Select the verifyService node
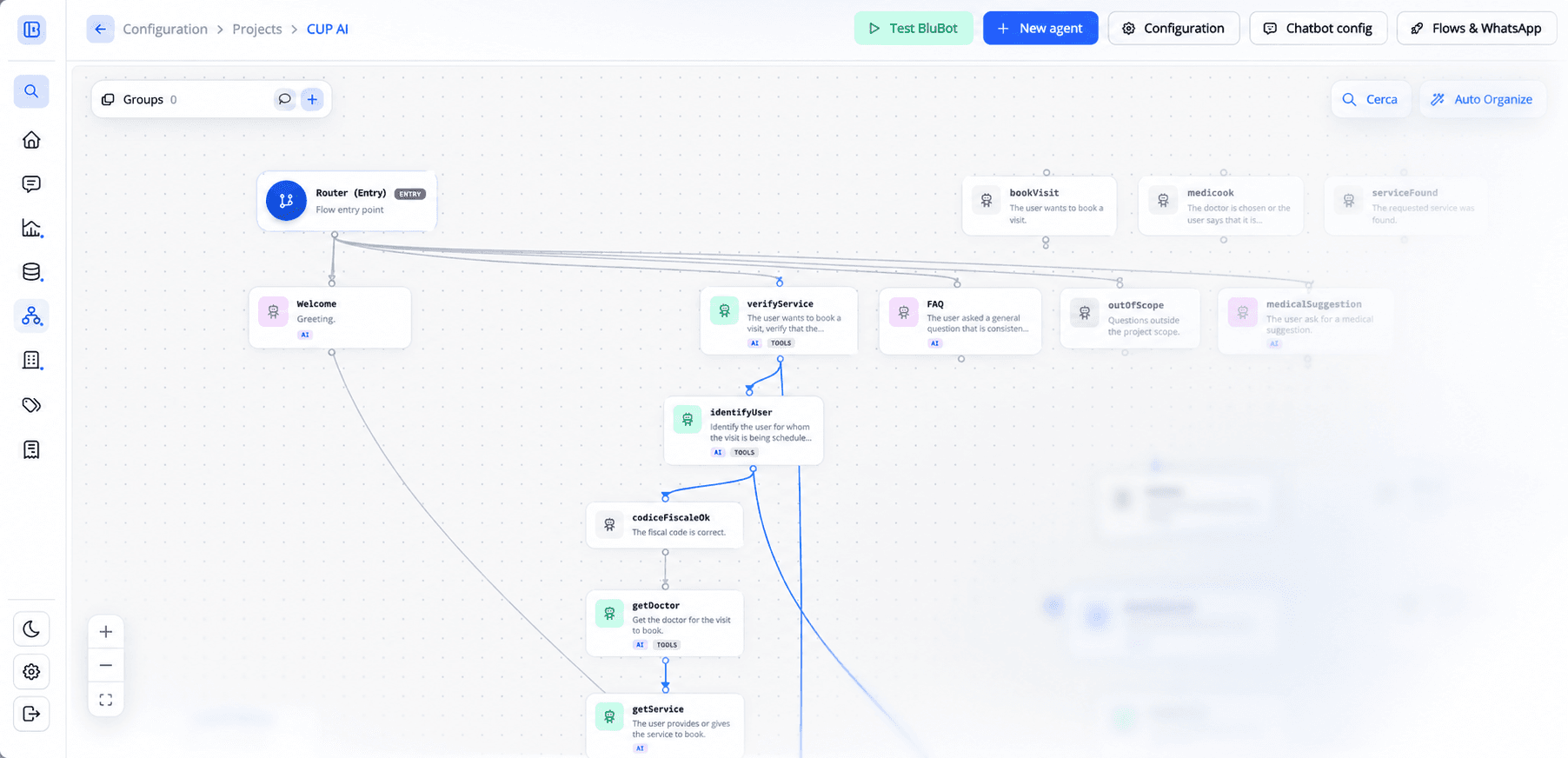The width and height of the screenshot is (1568, 758). pos(779,321)
